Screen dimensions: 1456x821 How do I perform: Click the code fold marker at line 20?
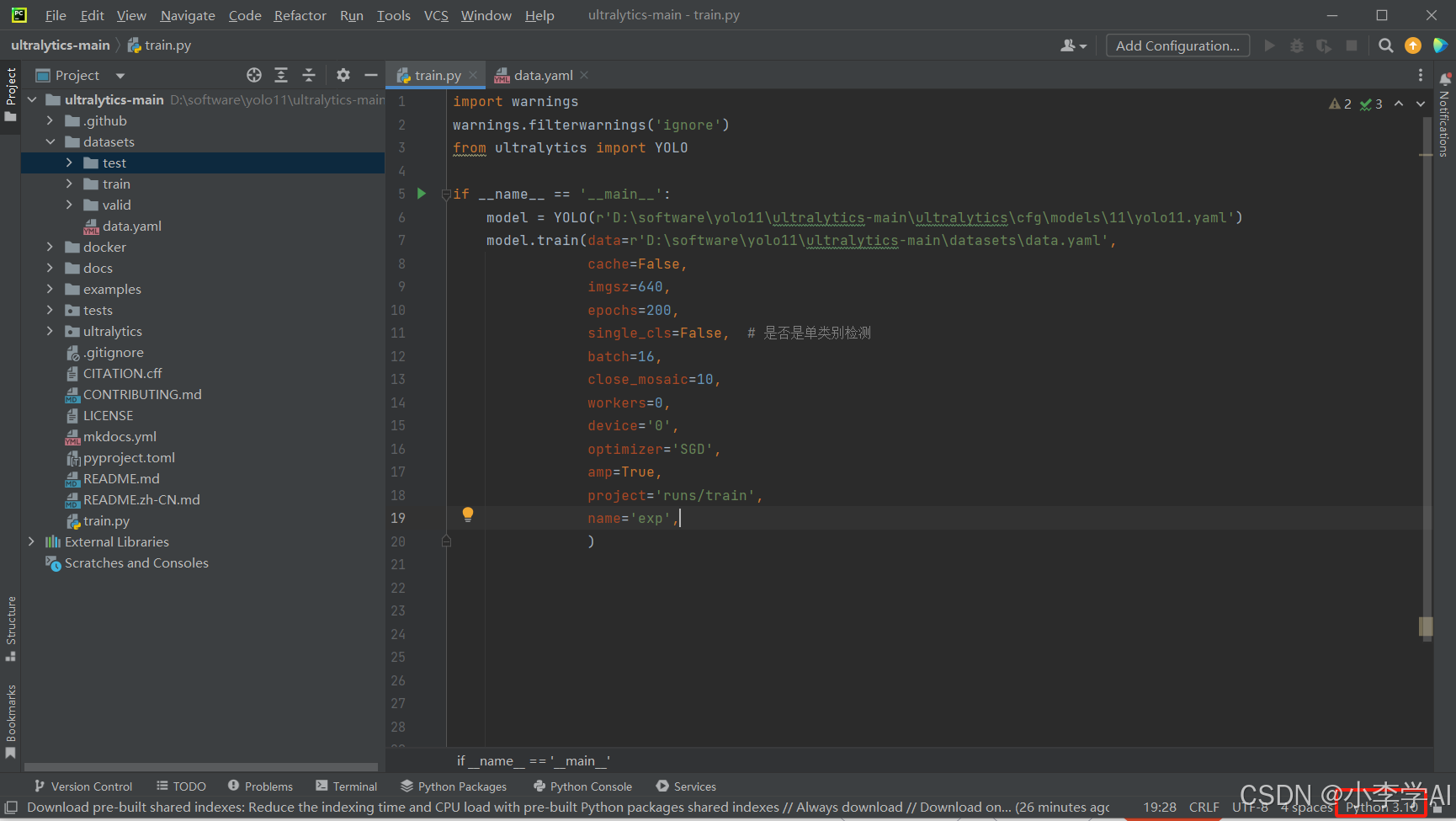coord(446,541)
